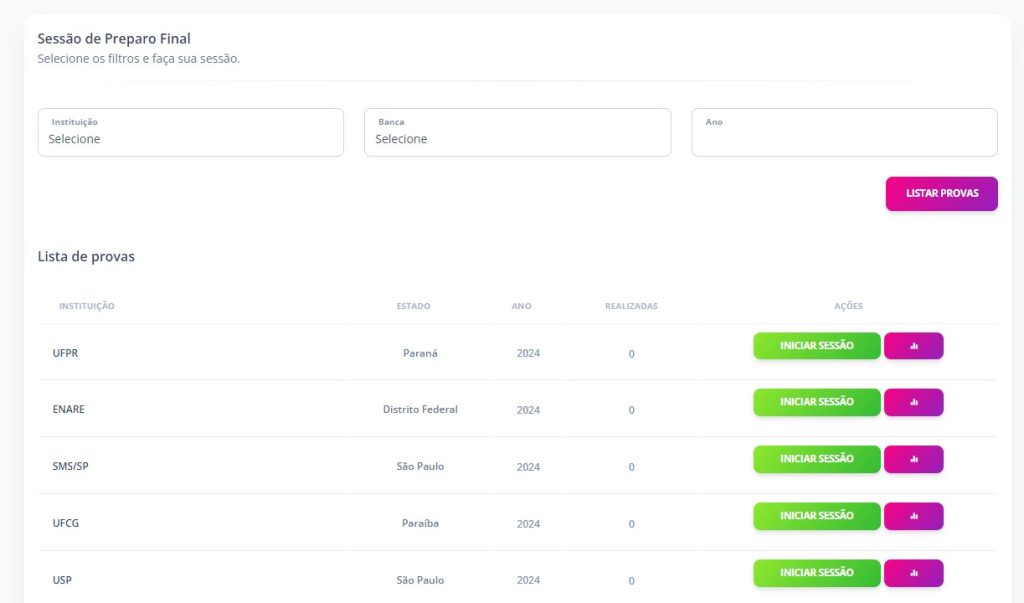Viewport: 1024px width, 603px height.
Task: Click year 2024 in the SMS/SP row
Action: coord(528,466)
